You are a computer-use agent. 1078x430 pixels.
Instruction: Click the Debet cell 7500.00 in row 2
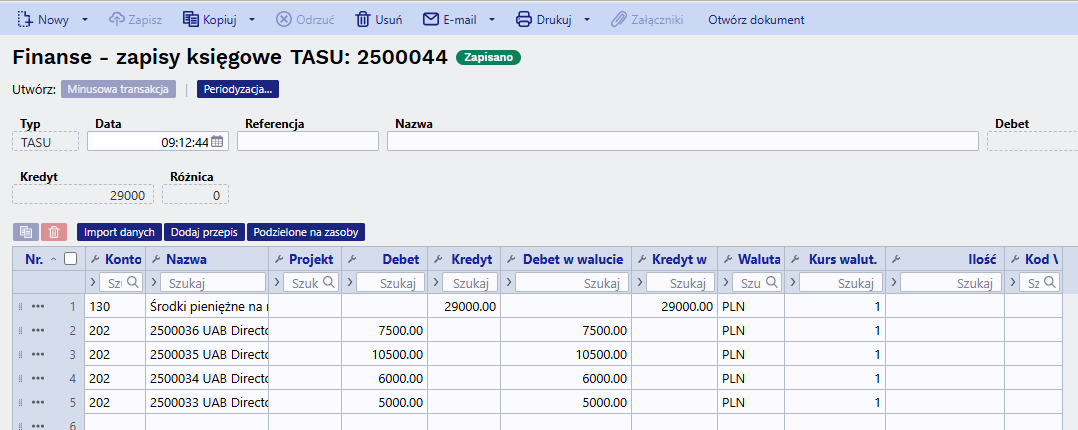tap(384, 330)
